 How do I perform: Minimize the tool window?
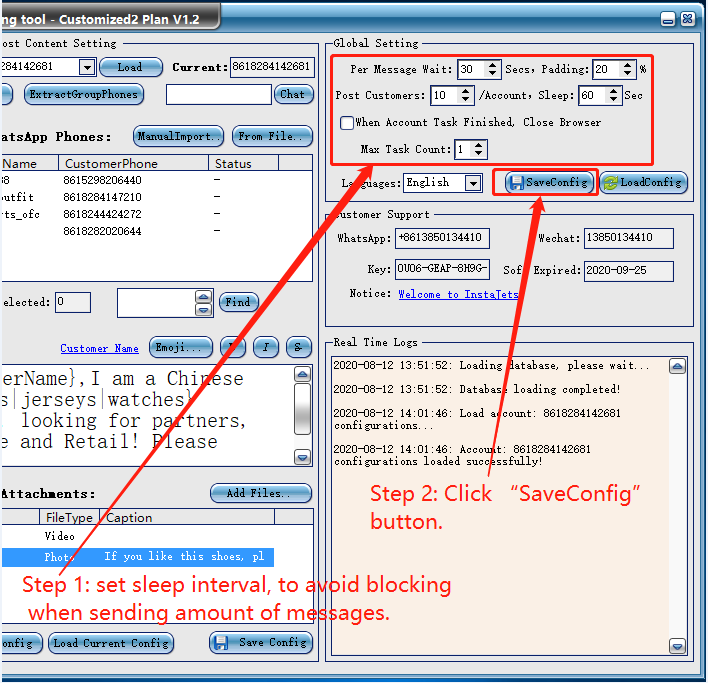pos(668,19)
